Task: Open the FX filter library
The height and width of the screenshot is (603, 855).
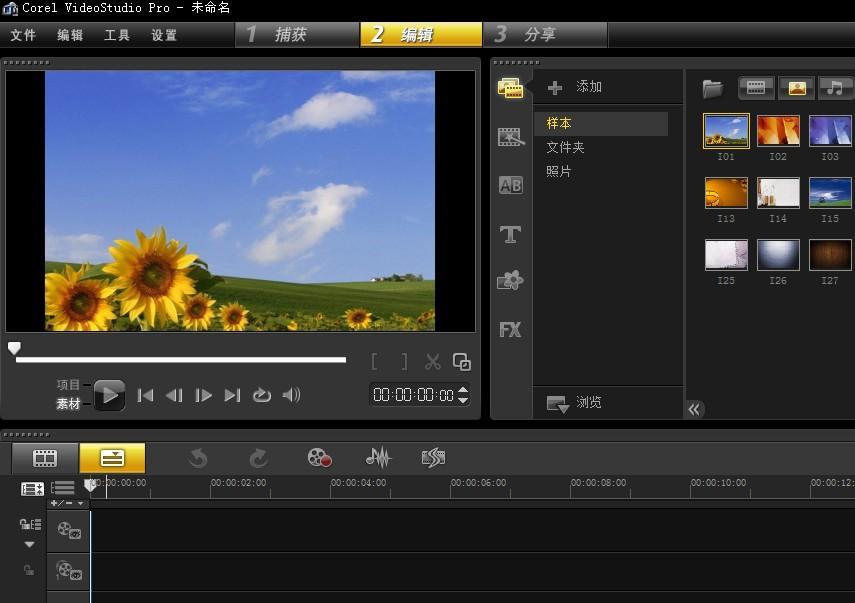Action: pyautogui.click(x=510, y=329)
